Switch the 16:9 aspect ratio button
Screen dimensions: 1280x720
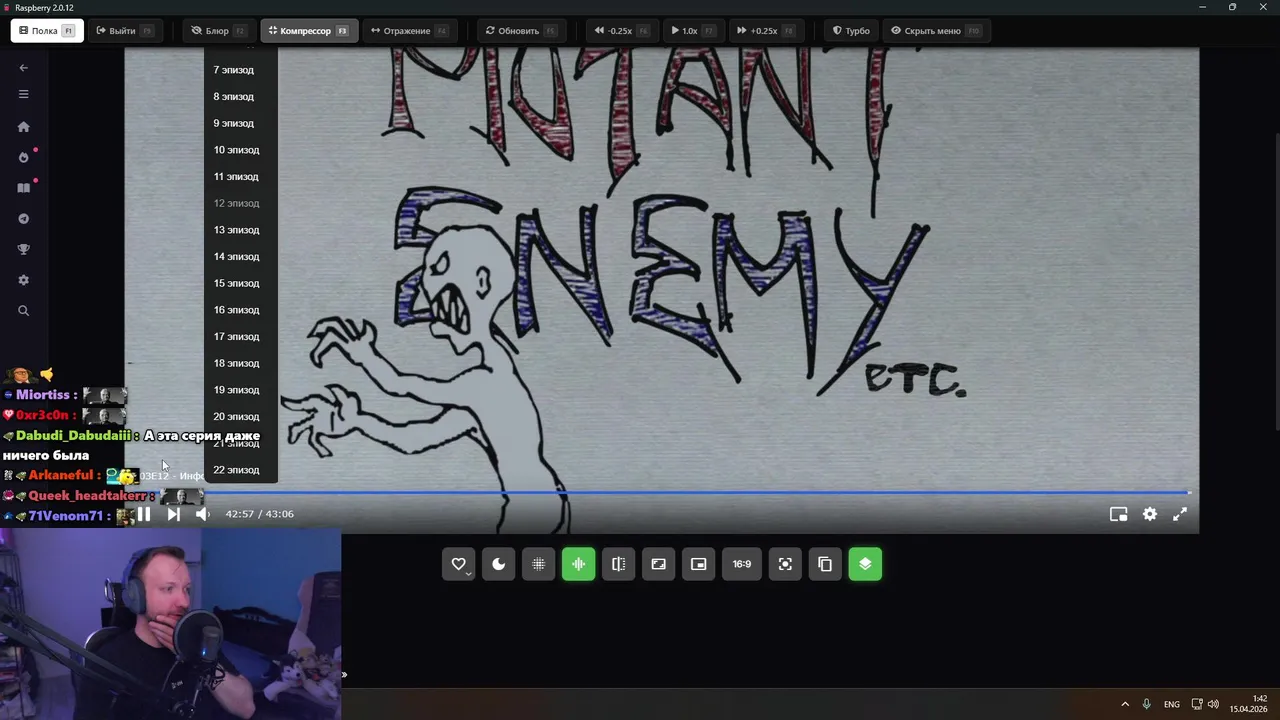(x=742, y=564)
